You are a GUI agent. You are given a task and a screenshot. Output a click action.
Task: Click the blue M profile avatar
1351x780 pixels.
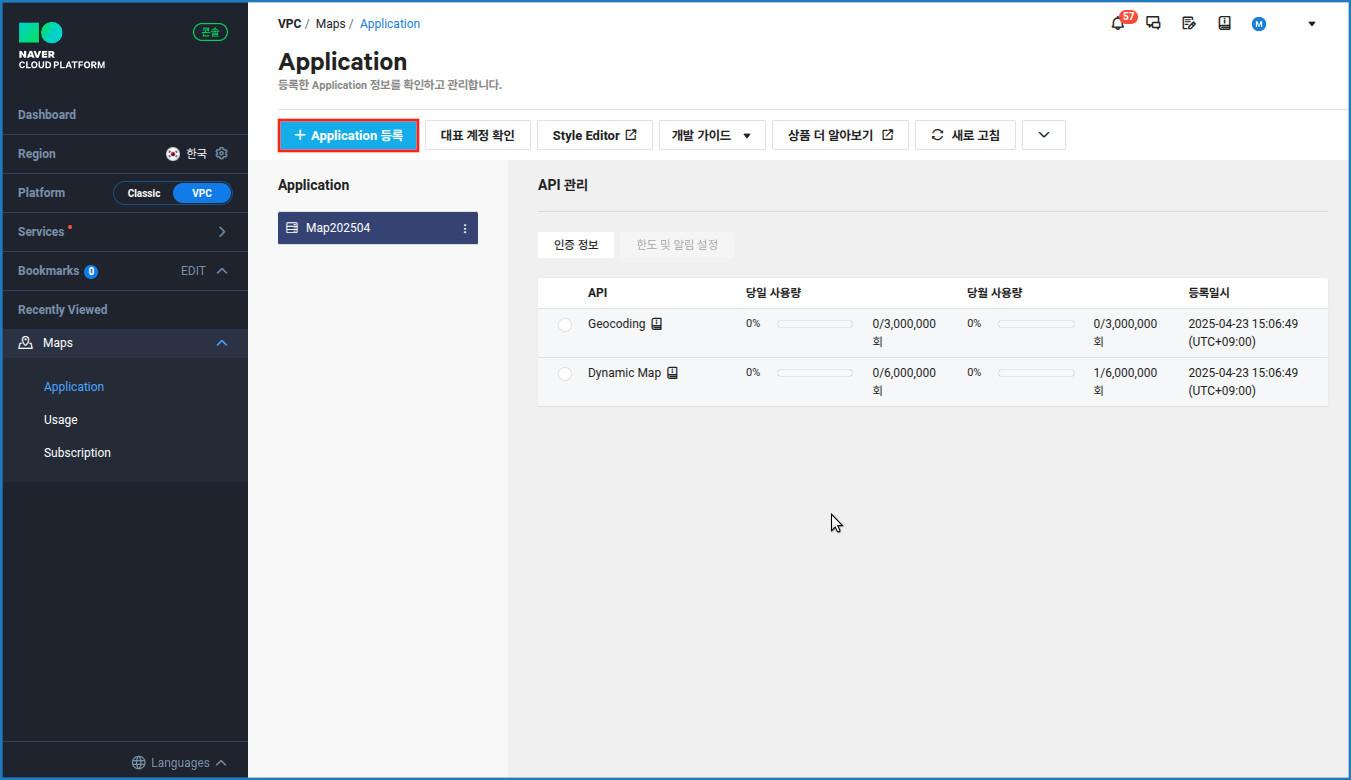coord(1259,24)
